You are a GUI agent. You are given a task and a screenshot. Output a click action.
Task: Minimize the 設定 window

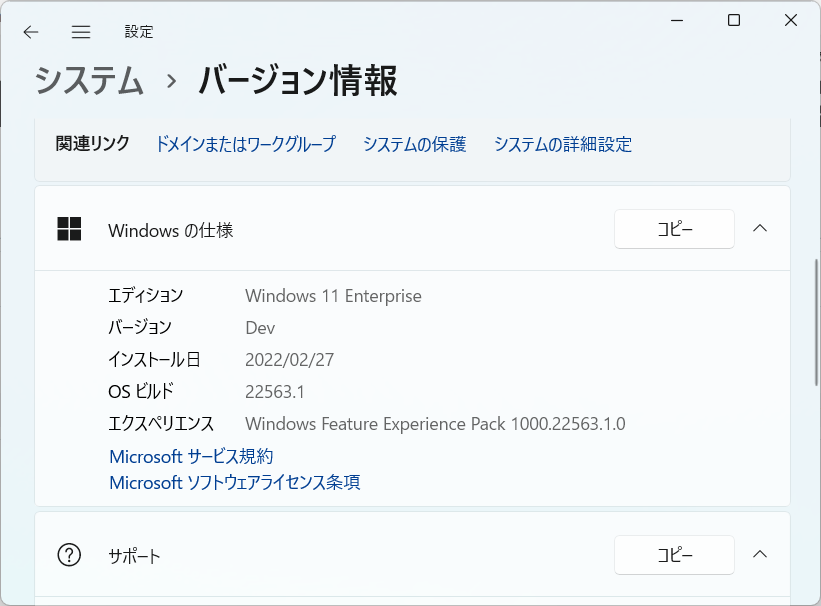(x=677, y=20)
